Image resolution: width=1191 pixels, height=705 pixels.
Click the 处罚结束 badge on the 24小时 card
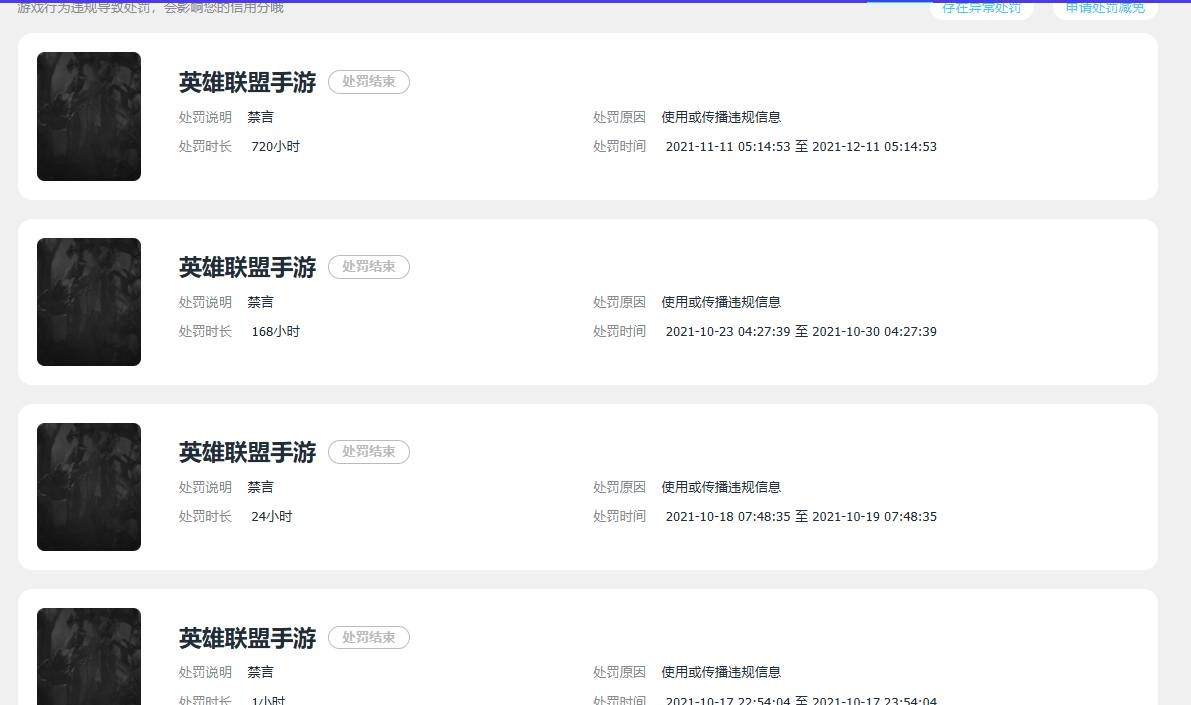[x=368, y=451]
